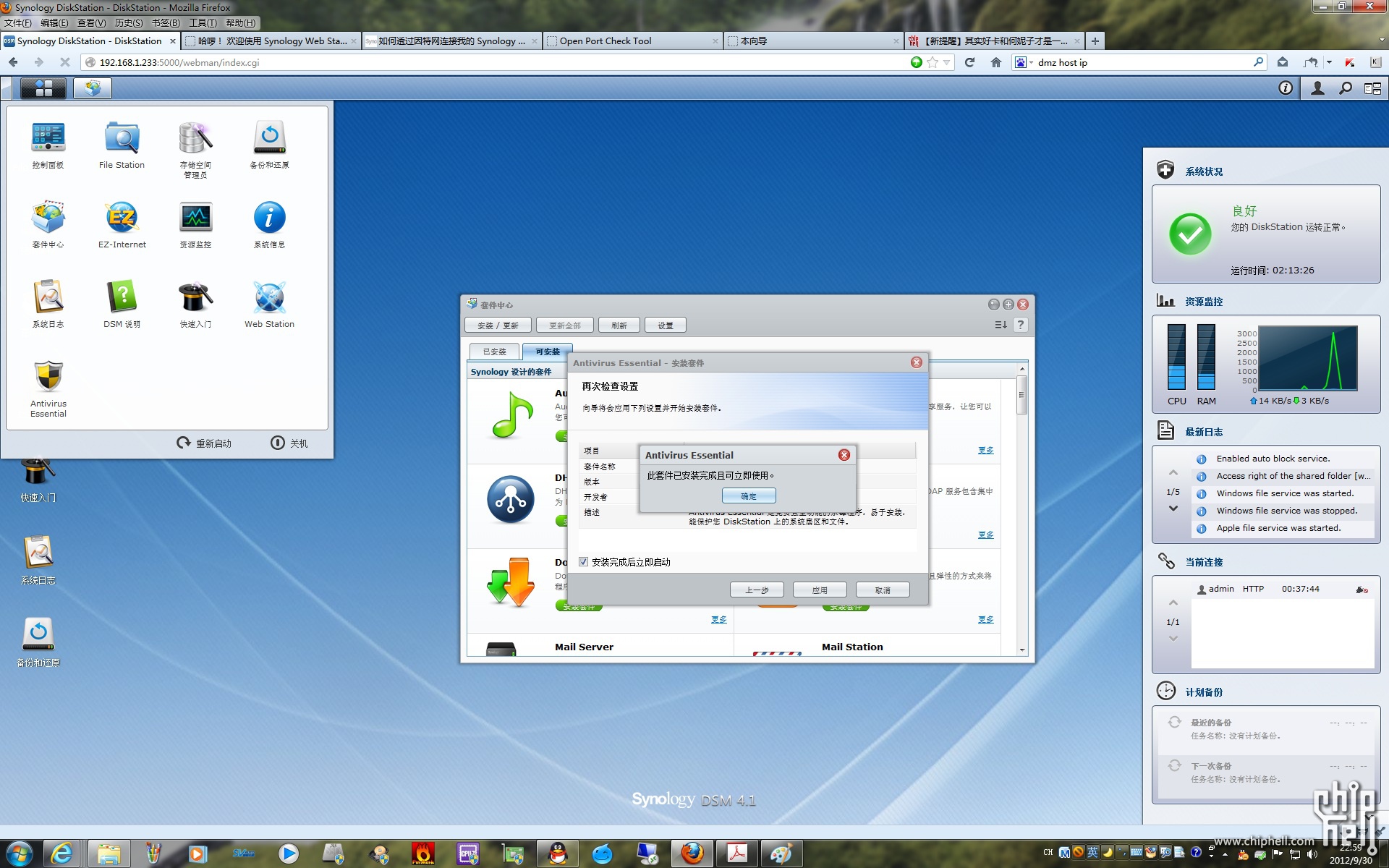Open DSM Help (DSM 说明) icon
Viewport: 1389px width, 868px height.
click(x=122, y=304)
